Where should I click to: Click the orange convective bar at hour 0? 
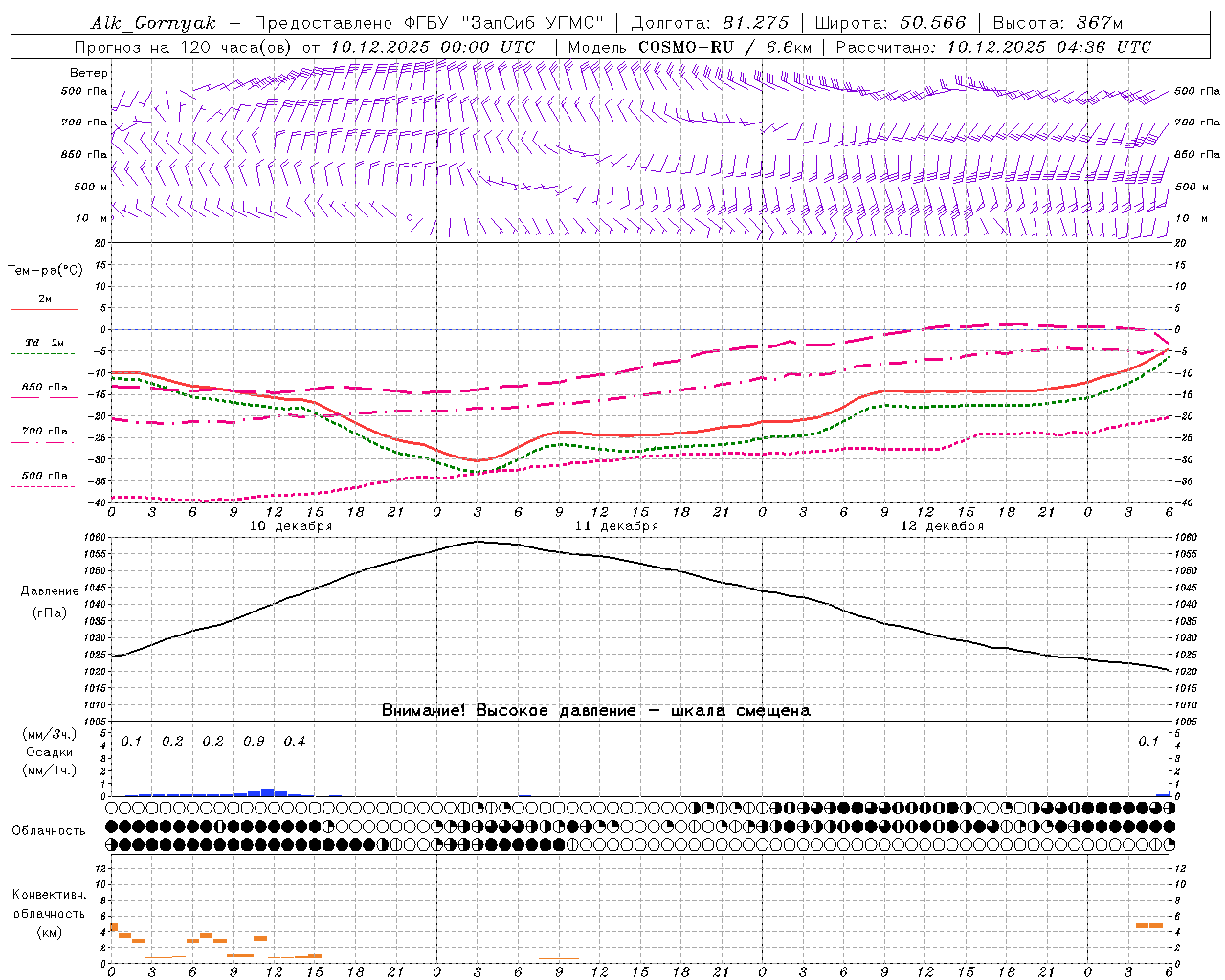click(x=114, y=926)
